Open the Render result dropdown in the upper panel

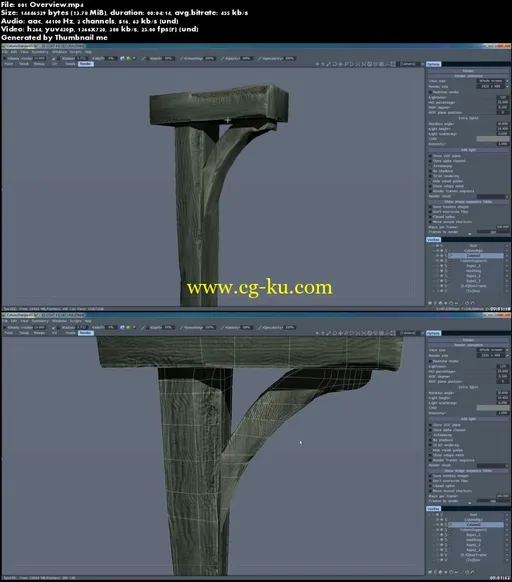pyautogui.click(x=492, y=196)
